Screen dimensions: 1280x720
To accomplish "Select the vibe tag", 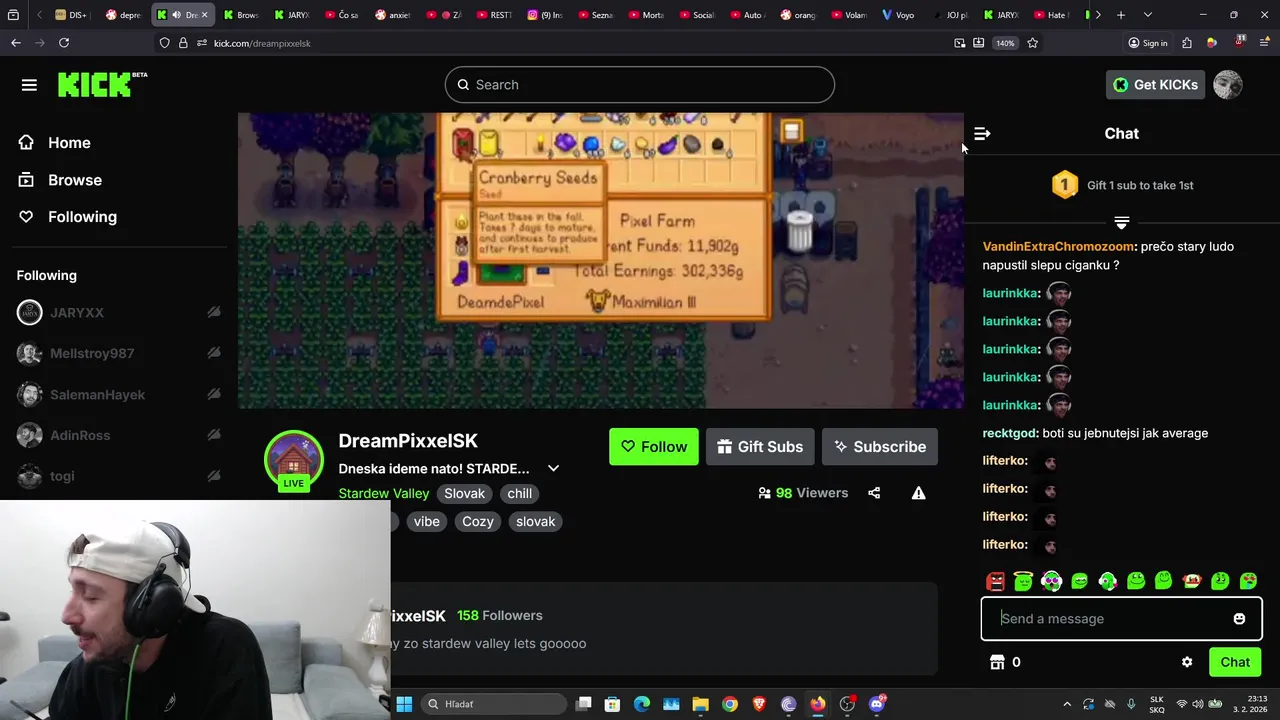I will tap(427, 521).
